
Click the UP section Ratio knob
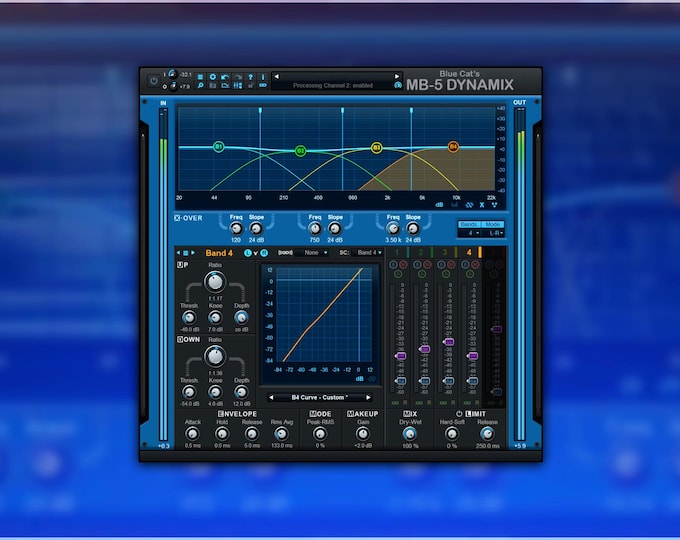tap(215, 282)
